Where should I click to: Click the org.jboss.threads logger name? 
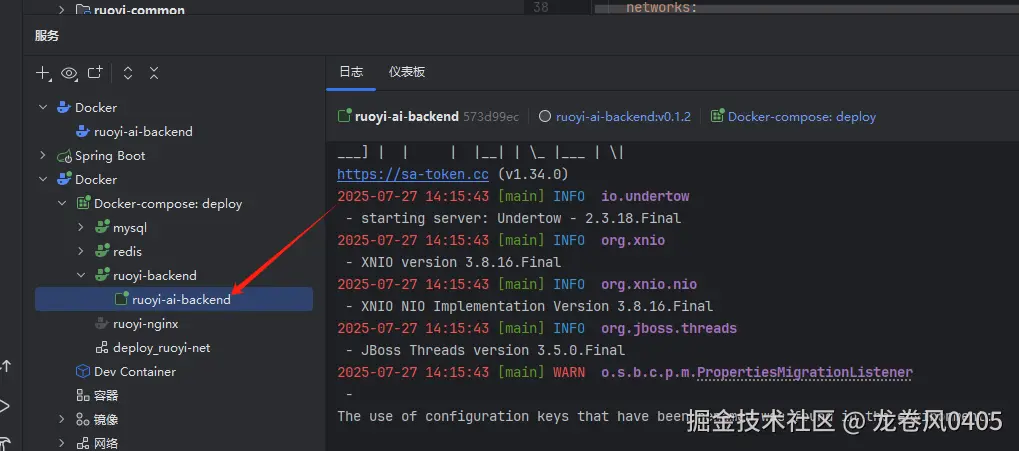[669, 329]
